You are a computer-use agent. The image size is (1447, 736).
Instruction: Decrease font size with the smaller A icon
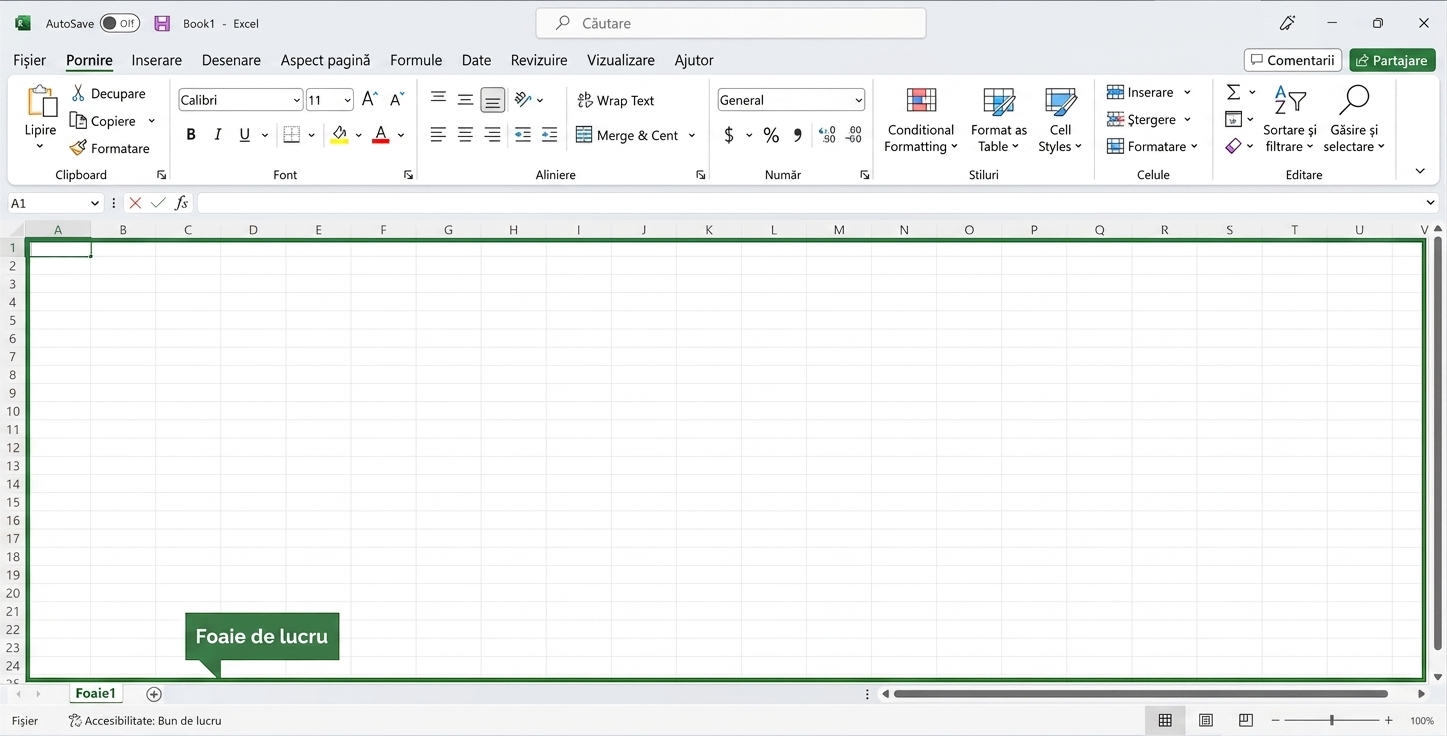pyautogui.click(x=397, y=99)
